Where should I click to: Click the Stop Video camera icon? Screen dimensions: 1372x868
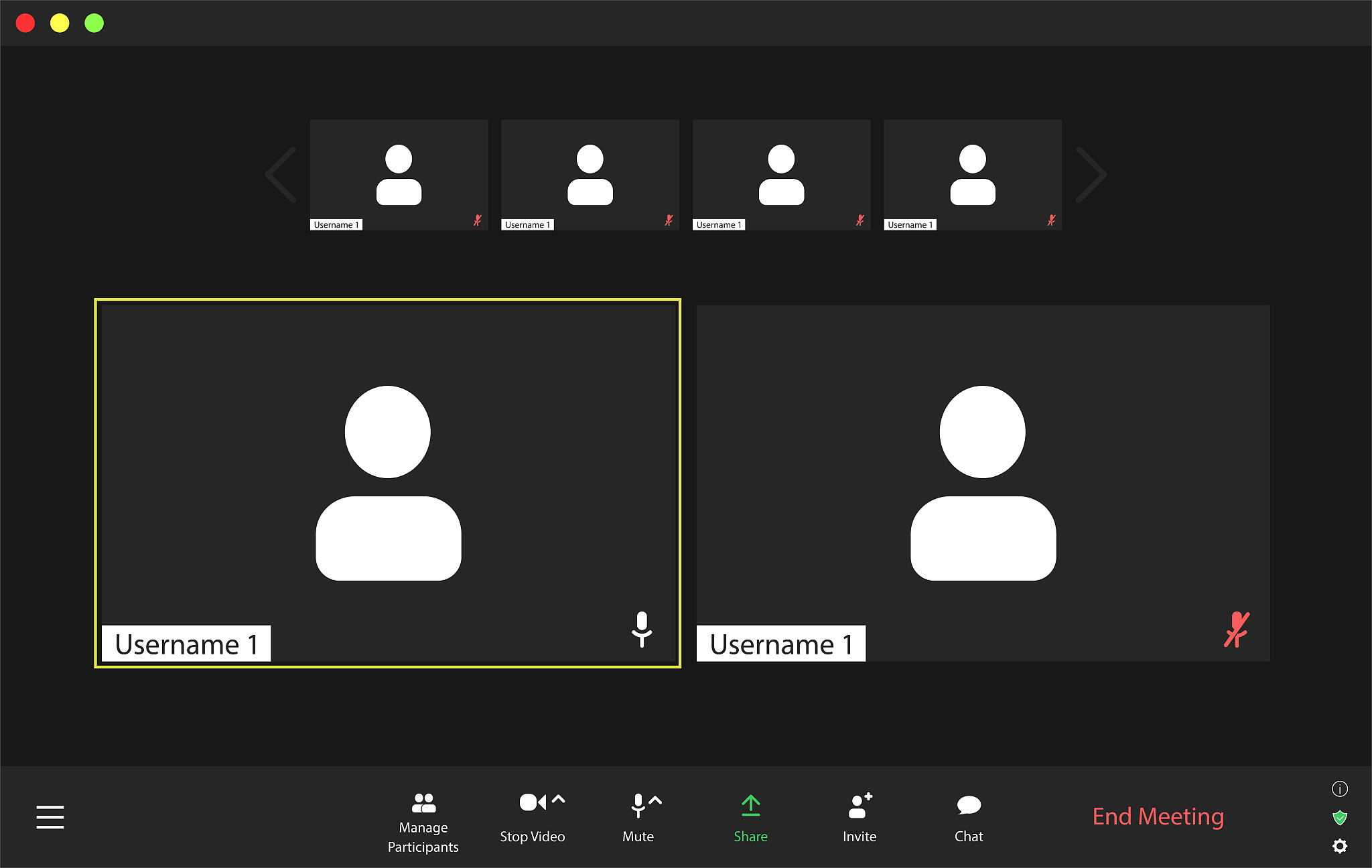click(533, 802)
